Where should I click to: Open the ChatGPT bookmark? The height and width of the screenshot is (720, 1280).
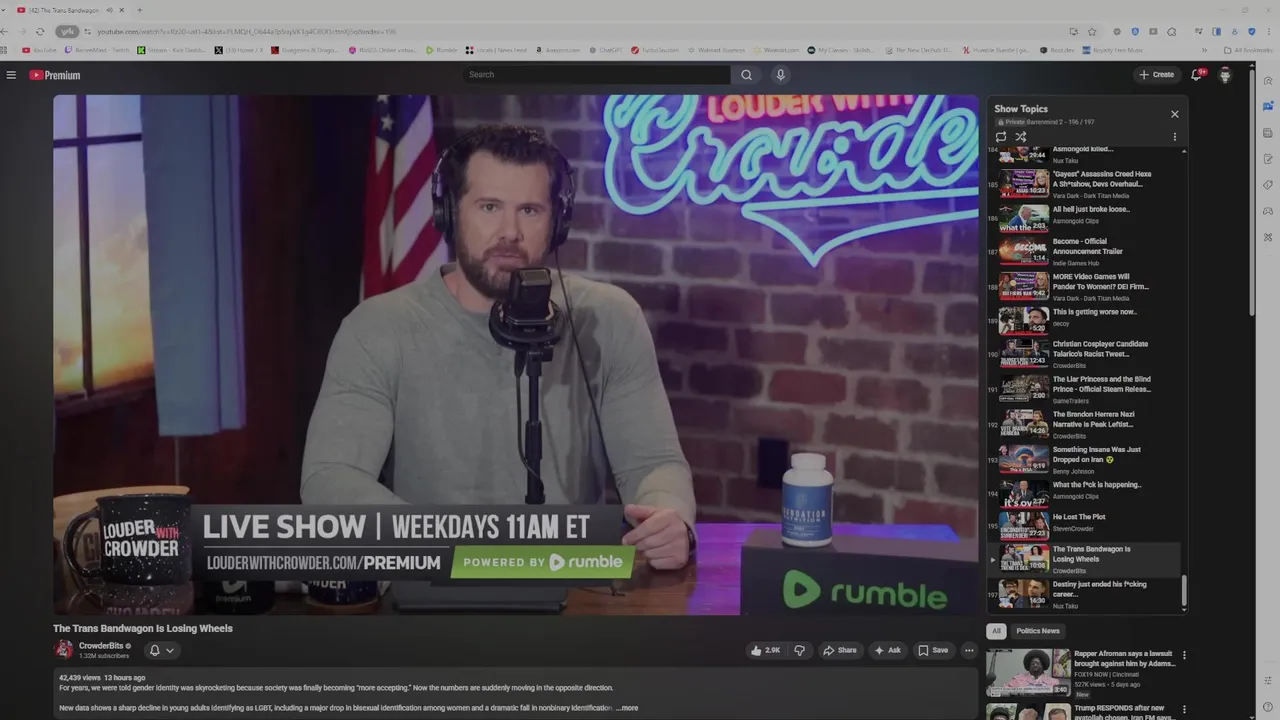click(605, 50)
